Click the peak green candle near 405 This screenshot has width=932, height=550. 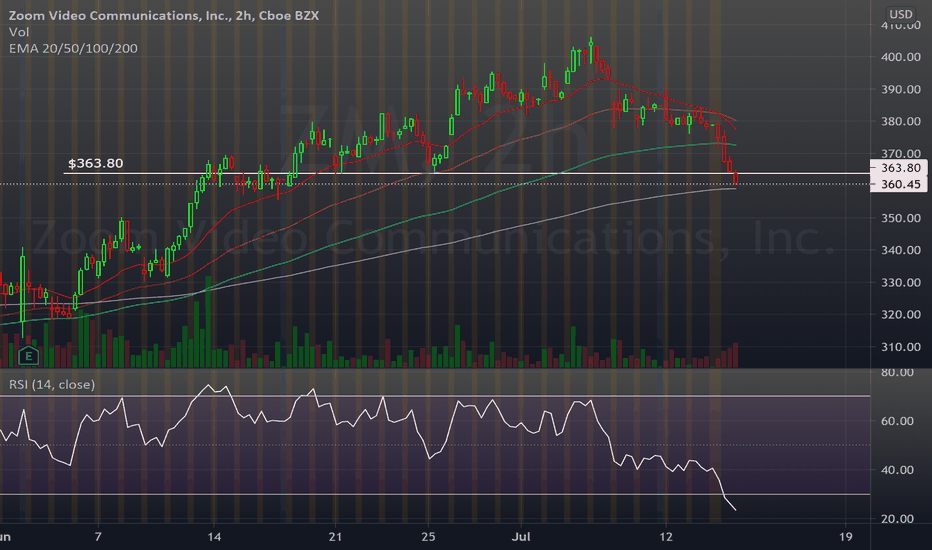[x=591, y=50]
